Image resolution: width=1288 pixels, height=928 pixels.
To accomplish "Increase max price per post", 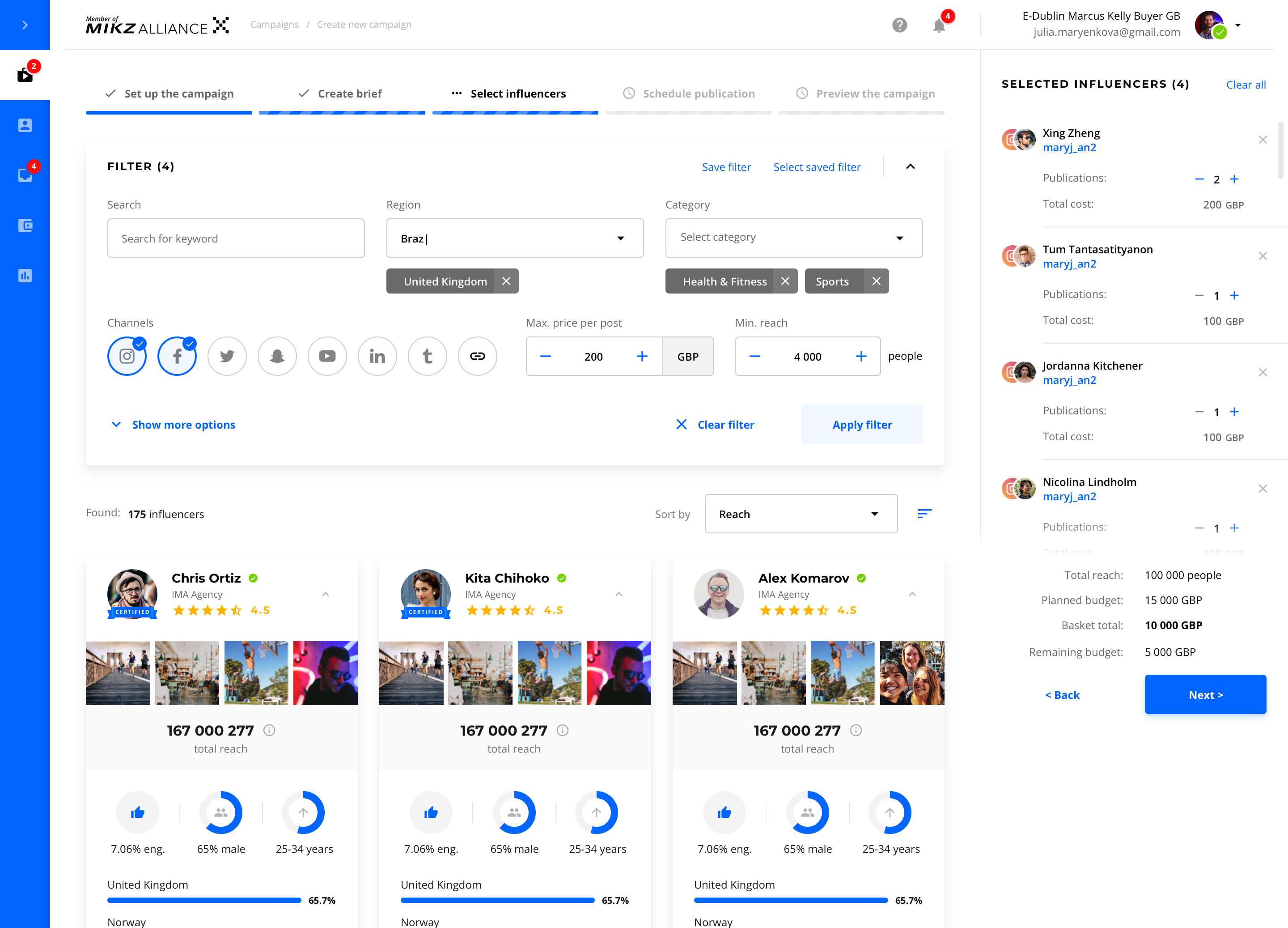I will [642, 356].
